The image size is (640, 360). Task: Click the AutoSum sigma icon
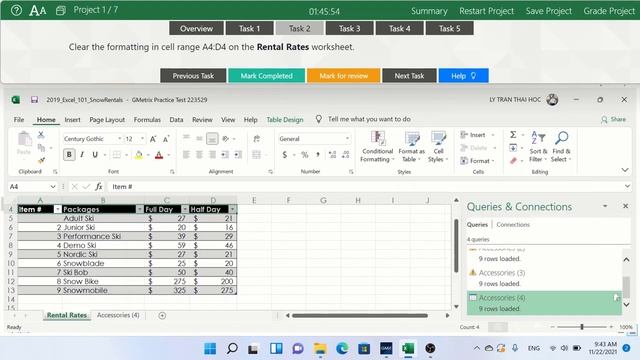pos(513,135)
